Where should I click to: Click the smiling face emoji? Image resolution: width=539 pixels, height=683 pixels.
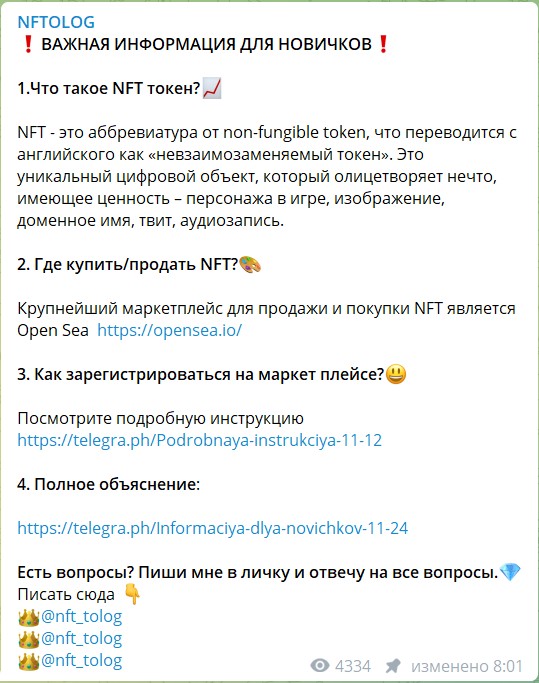click(396, 374)
